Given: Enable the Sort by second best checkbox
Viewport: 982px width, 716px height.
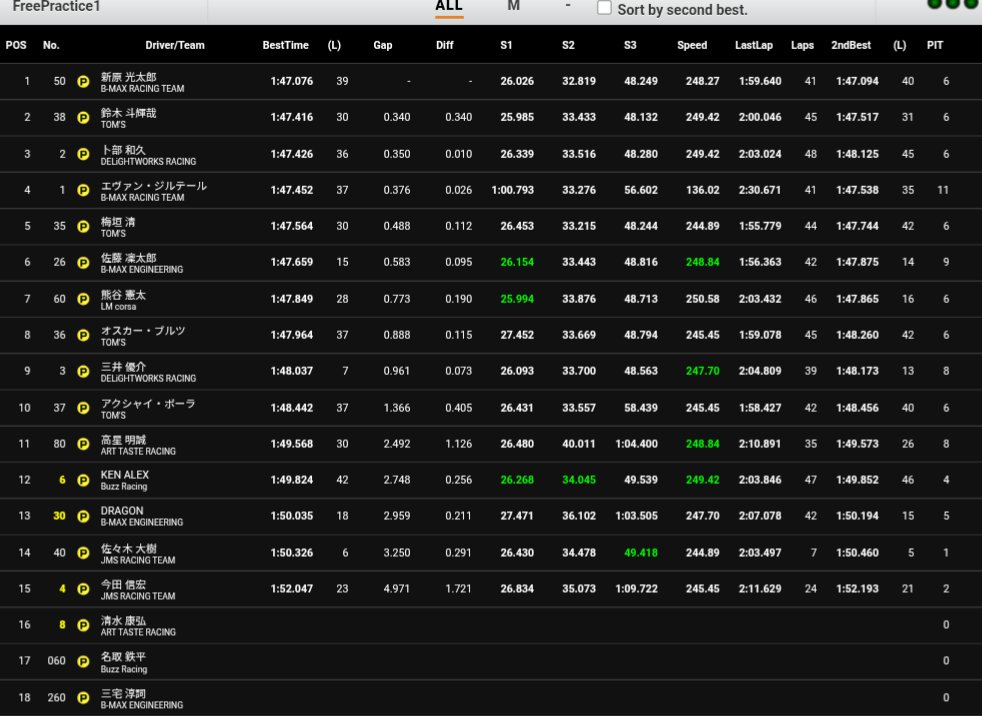Looking at the screenshot, I should pyautogui.click(x=604, y=8).
